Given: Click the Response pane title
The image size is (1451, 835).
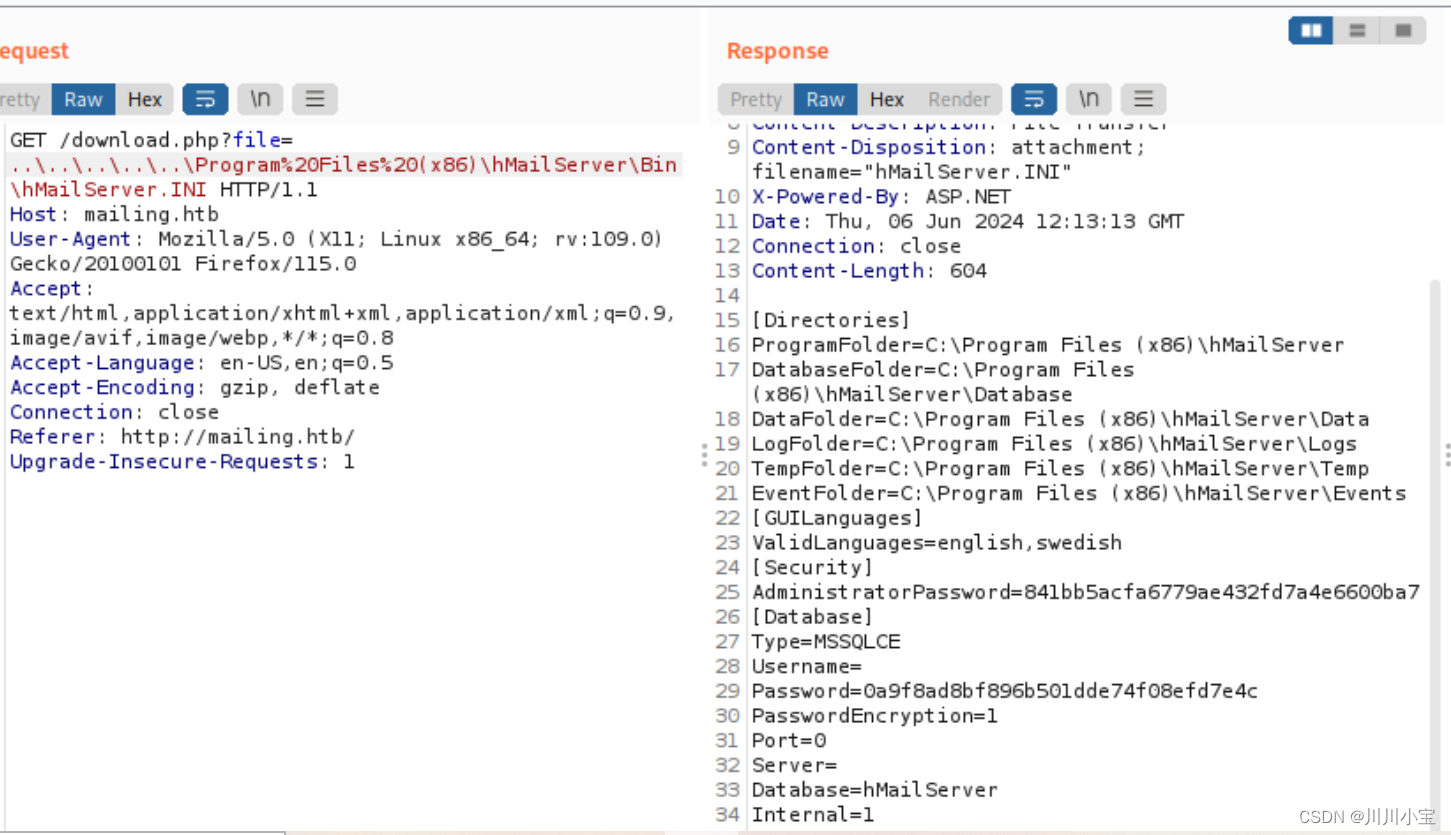Looking at the screenshot, I should coord(778,51).
